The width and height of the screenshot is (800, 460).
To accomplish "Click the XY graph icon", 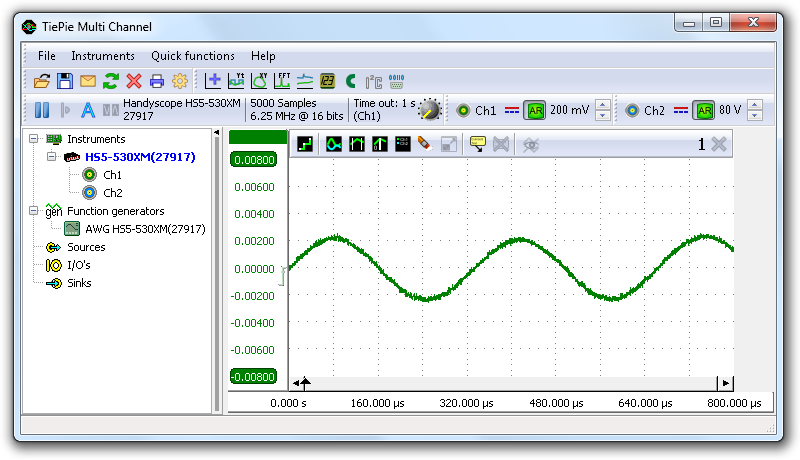I will pos(259,81).
